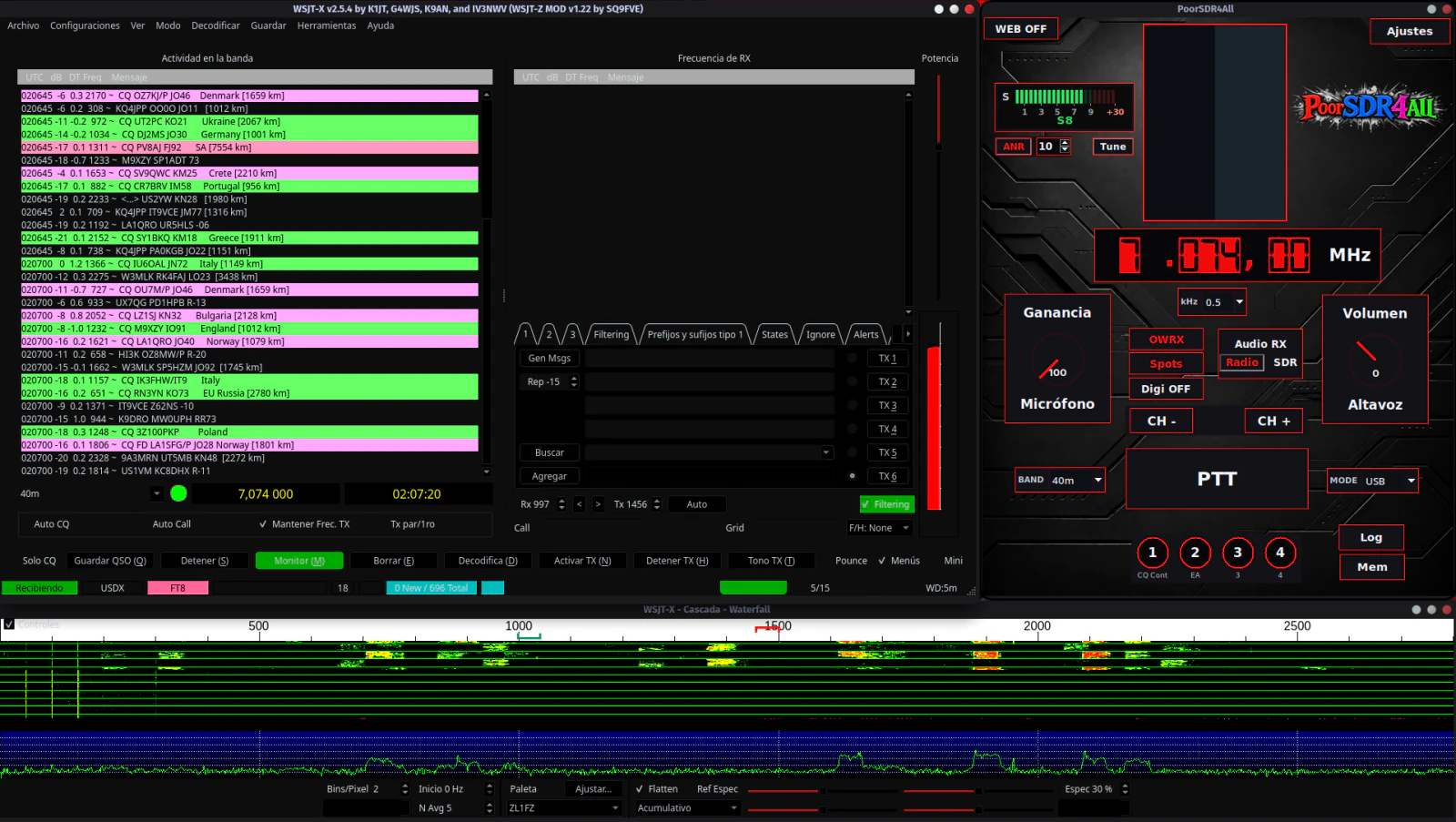Toggle Radio audio RX source
The height and width of the screenshot is (822, 1456).
[1241, 362]
